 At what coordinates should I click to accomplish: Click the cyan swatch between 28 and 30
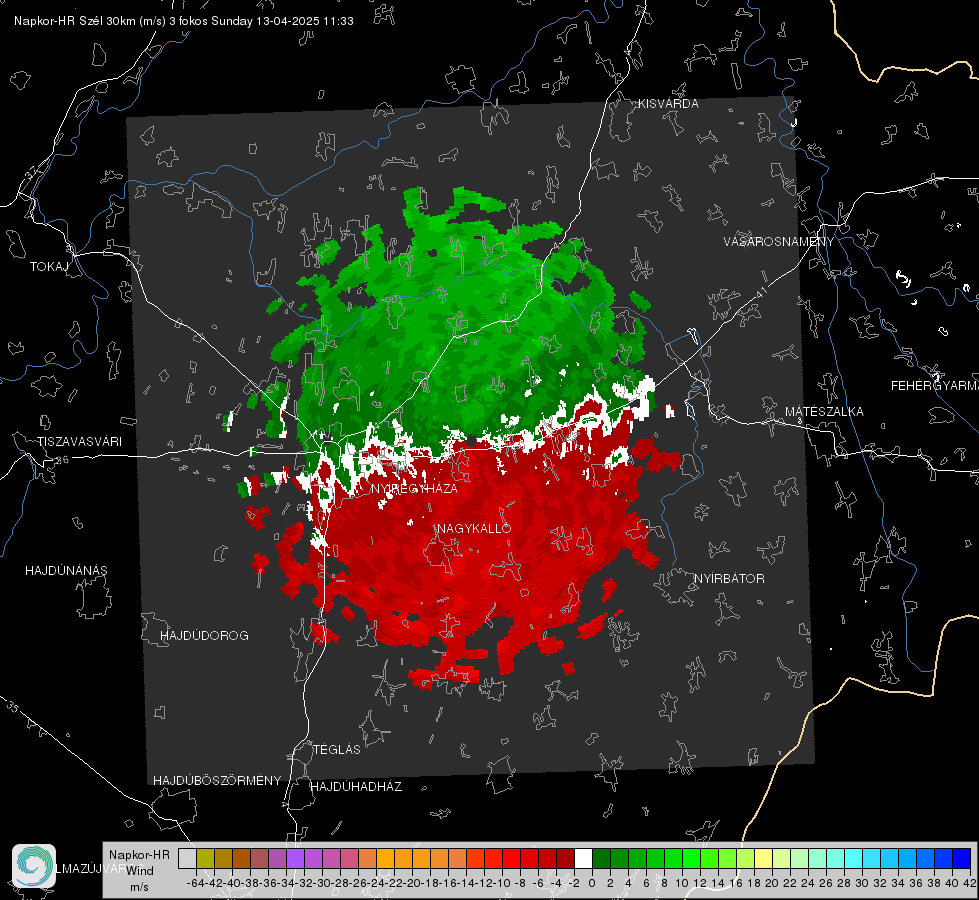point(854,858)
